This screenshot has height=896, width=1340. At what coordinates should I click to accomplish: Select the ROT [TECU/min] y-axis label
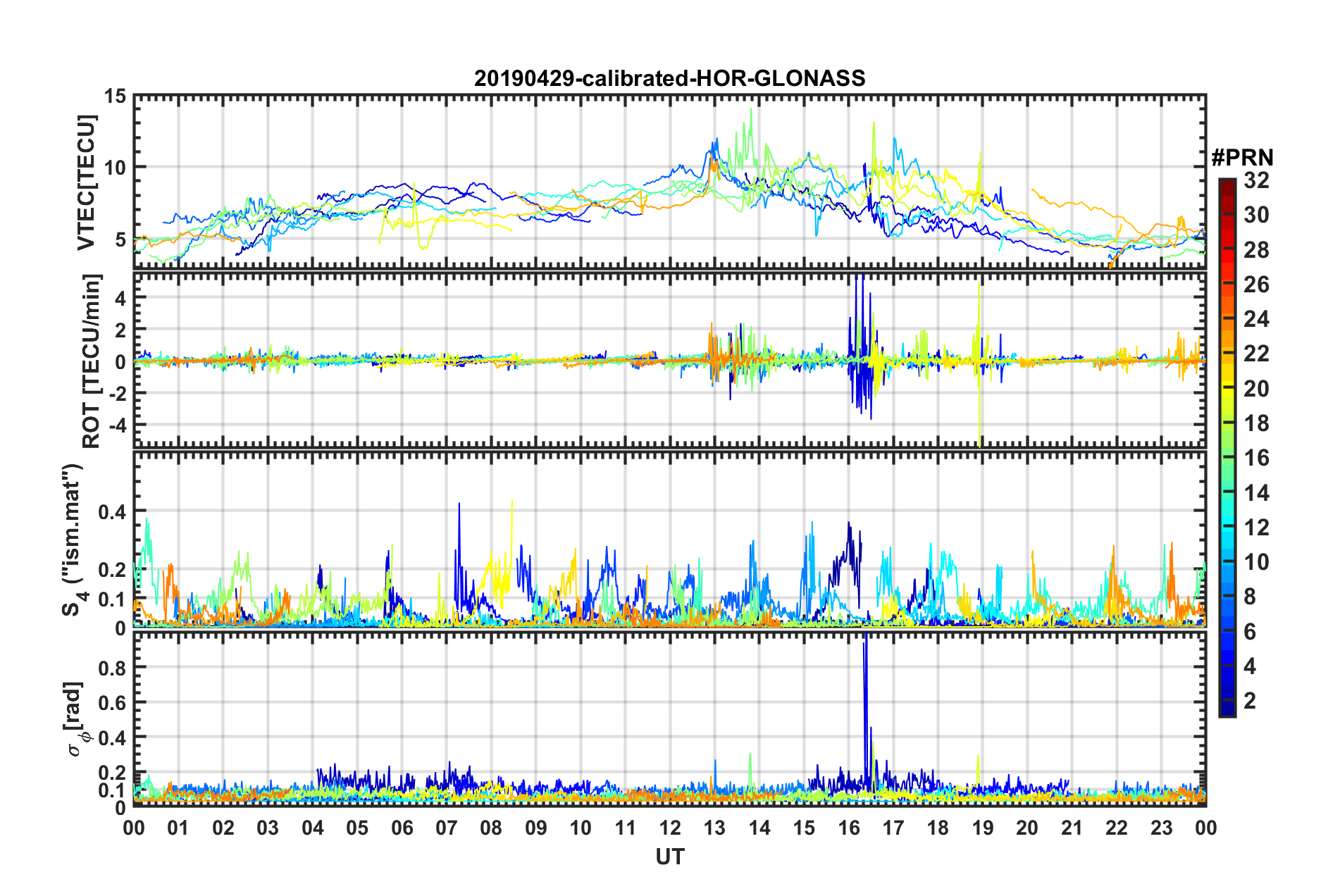(91, 361)
